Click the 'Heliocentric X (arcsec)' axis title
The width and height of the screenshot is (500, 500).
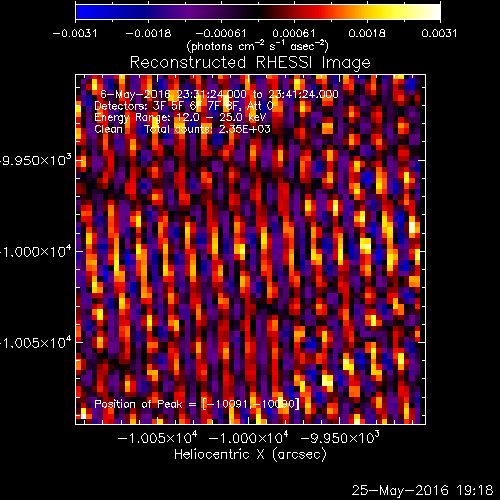pos(250,454)
